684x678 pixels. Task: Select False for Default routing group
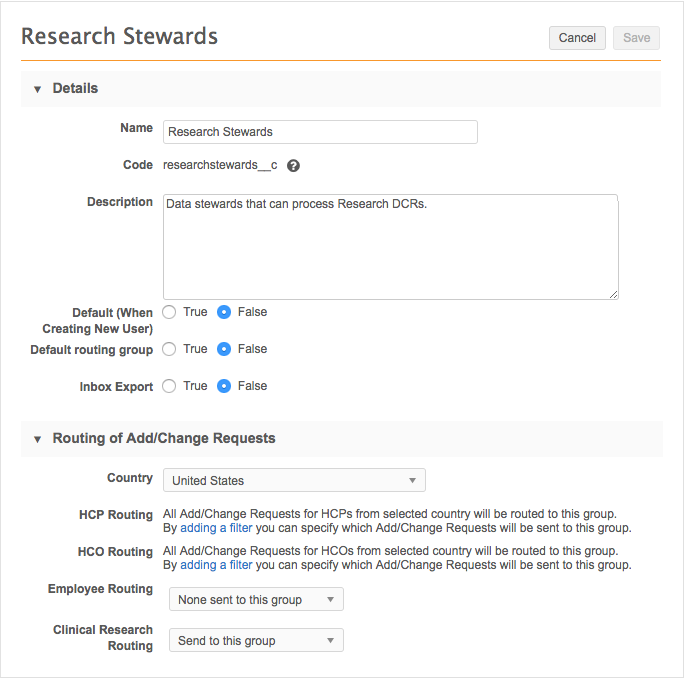tap(225, 349)
